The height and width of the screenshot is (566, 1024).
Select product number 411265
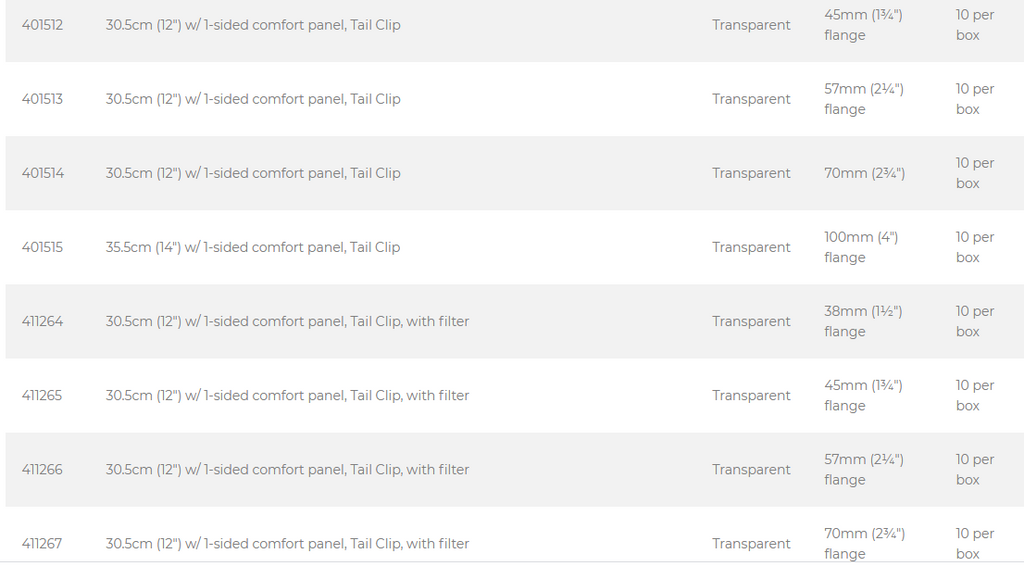click(x=42, y=396)
